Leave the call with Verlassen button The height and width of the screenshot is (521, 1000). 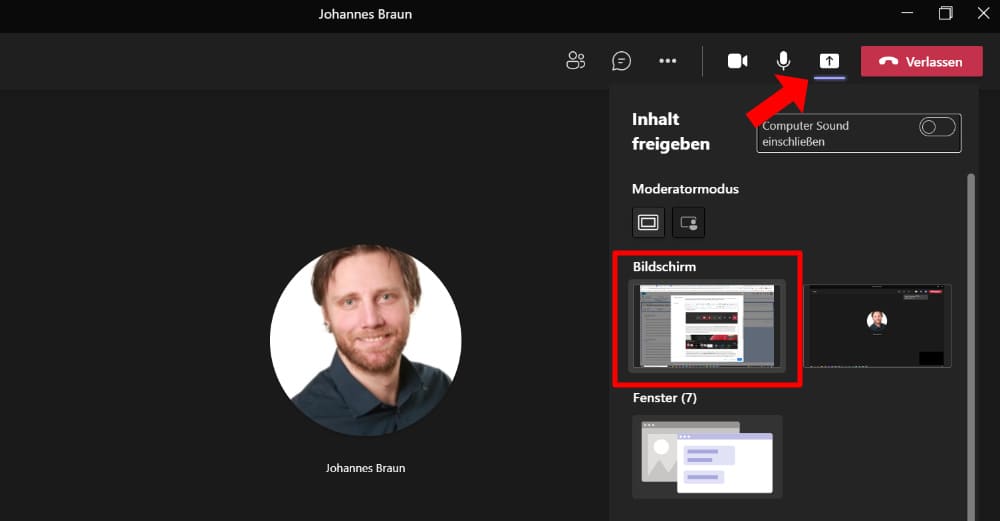922,61
